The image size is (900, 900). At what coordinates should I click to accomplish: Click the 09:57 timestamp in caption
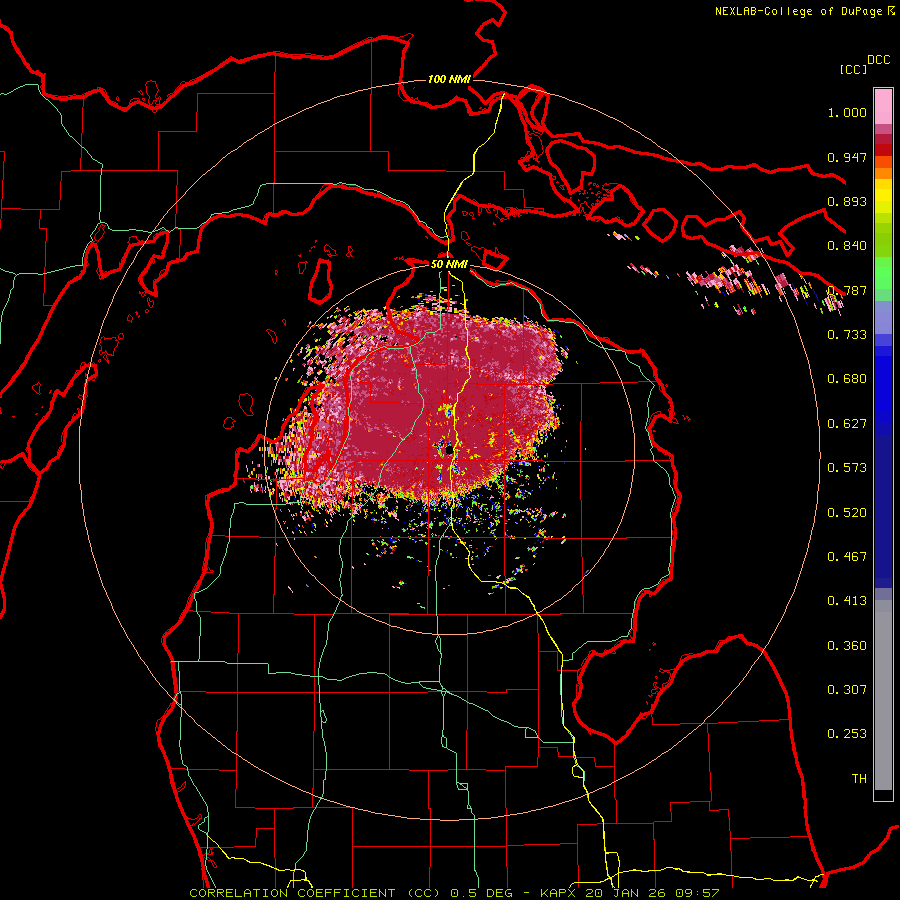[698, 893]
